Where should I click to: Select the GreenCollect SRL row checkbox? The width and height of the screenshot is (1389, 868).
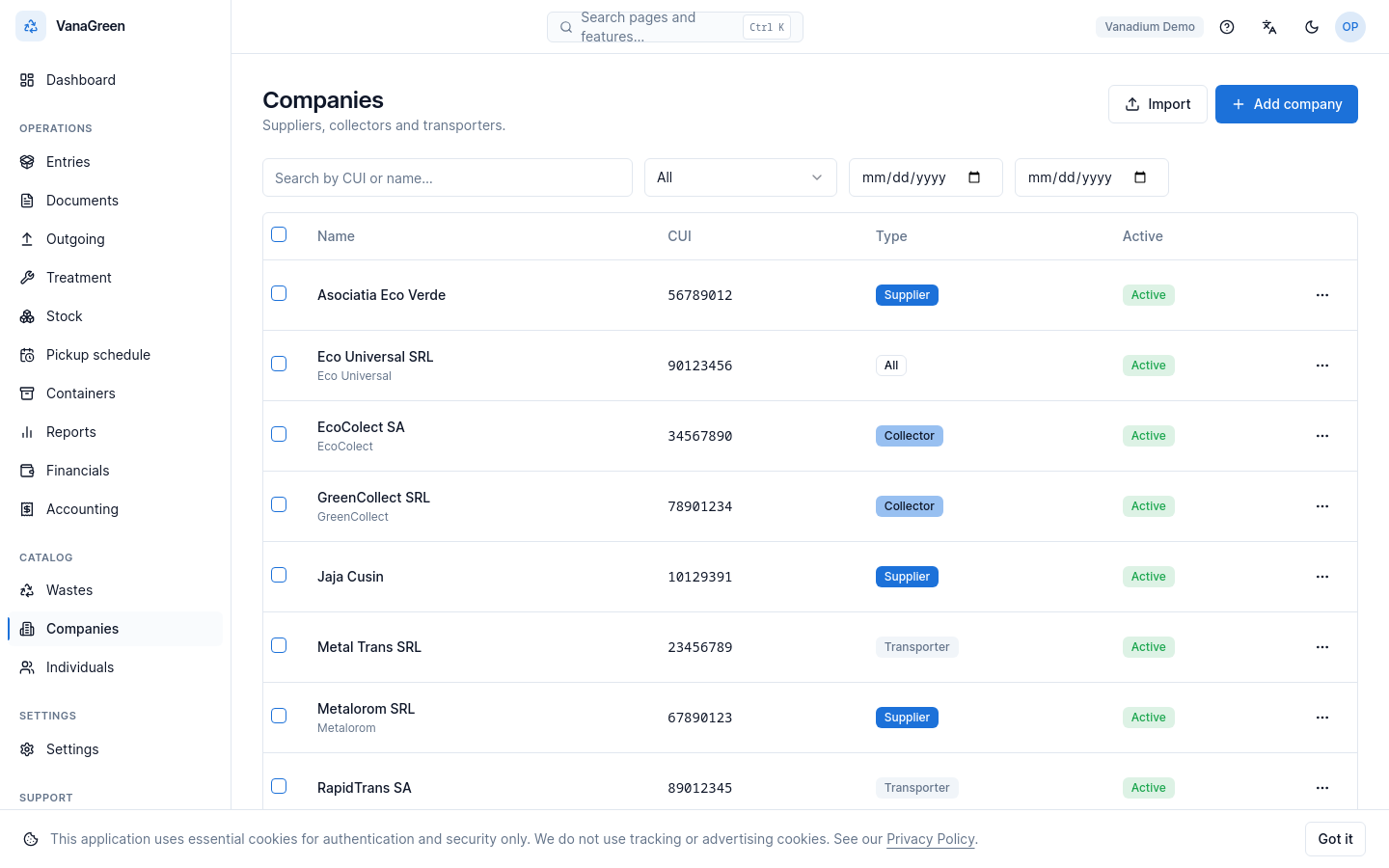(279, 504)
